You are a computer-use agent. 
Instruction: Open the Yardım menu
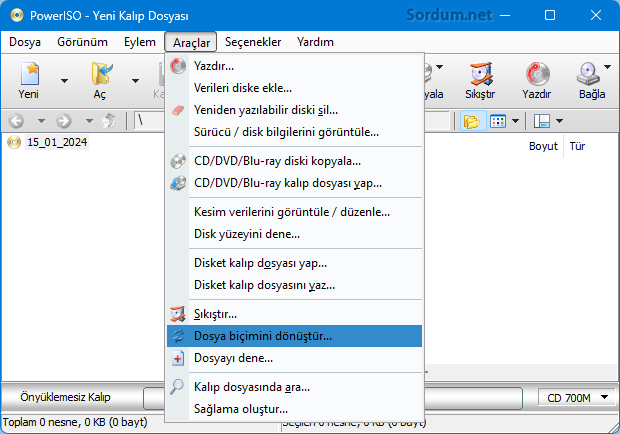(315, 42)
